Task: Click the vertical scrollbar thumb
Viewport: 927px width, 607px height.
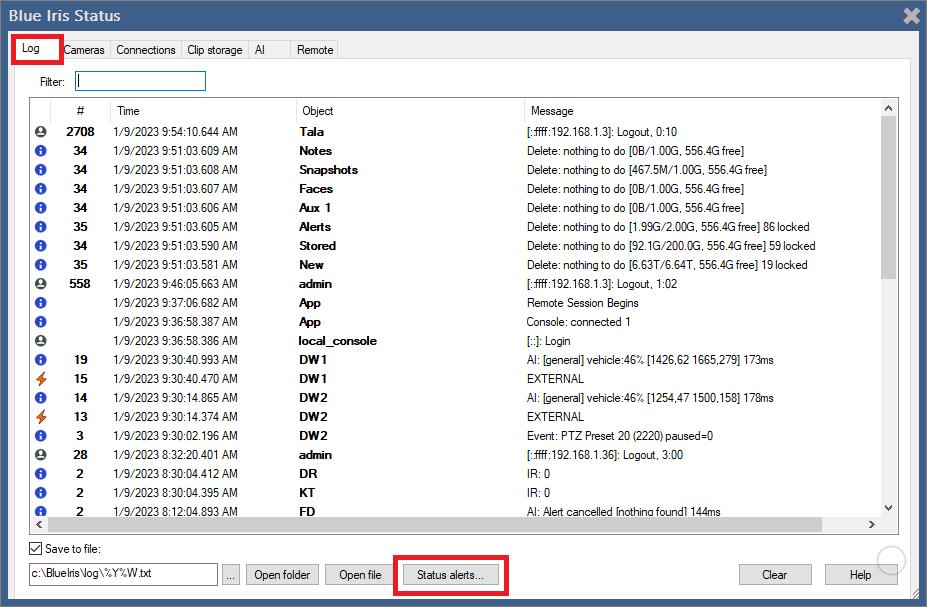Action: coord(888,197)
